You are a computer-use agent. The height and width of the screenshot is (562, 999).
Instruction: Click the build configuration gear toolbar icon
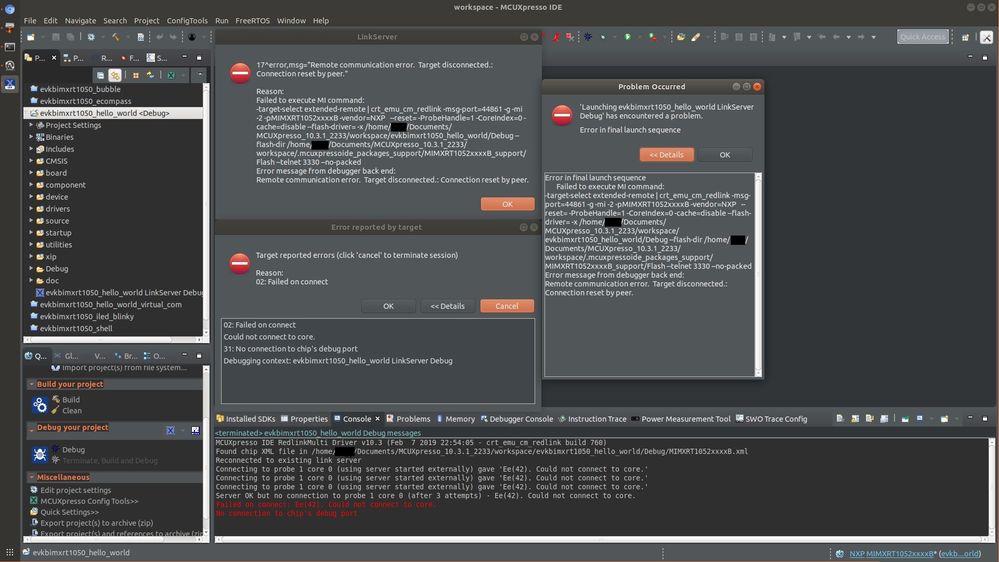click(91, 37)
